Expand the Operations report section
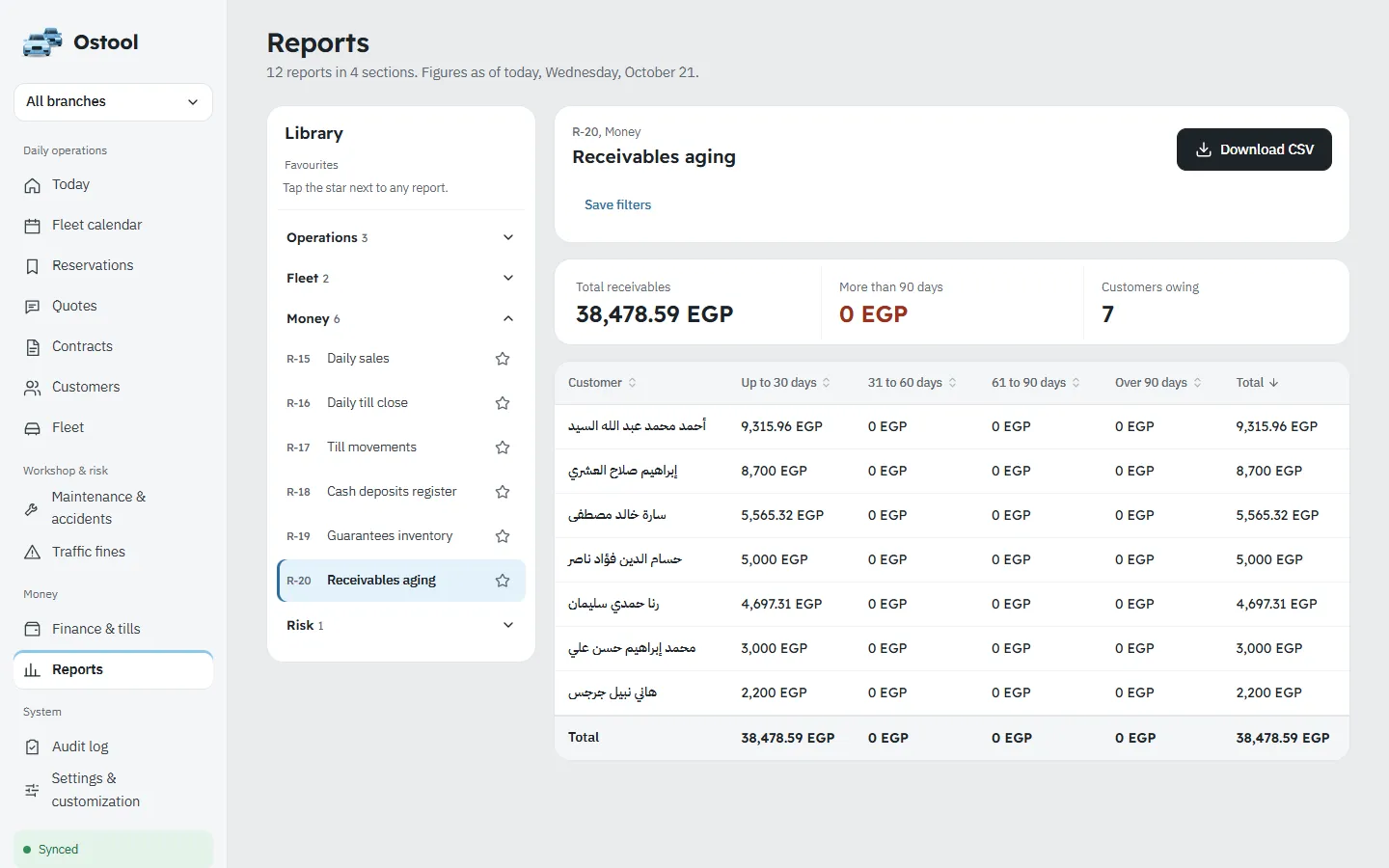This screenshot has height=868, width=1389. (400, 238)
